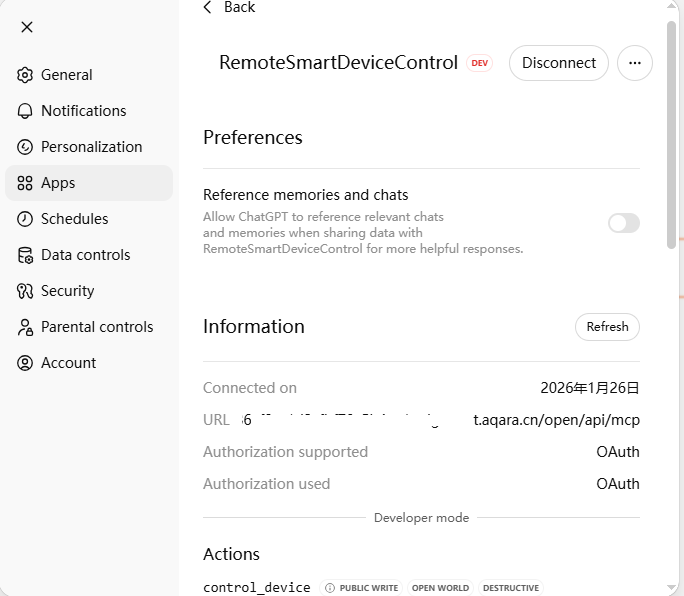Click the aqara.cn MCP URL value
Image resolution: width=684 pixels, height=596 pixels.
pyautogui.click(x=556, y=420)
